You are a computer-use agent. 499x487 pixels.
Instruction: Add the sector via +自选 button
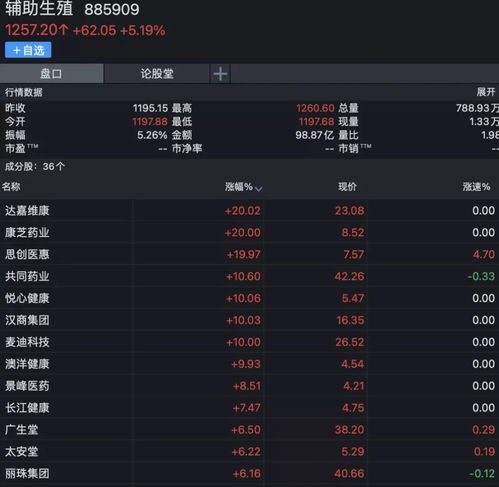pos(28,50)
